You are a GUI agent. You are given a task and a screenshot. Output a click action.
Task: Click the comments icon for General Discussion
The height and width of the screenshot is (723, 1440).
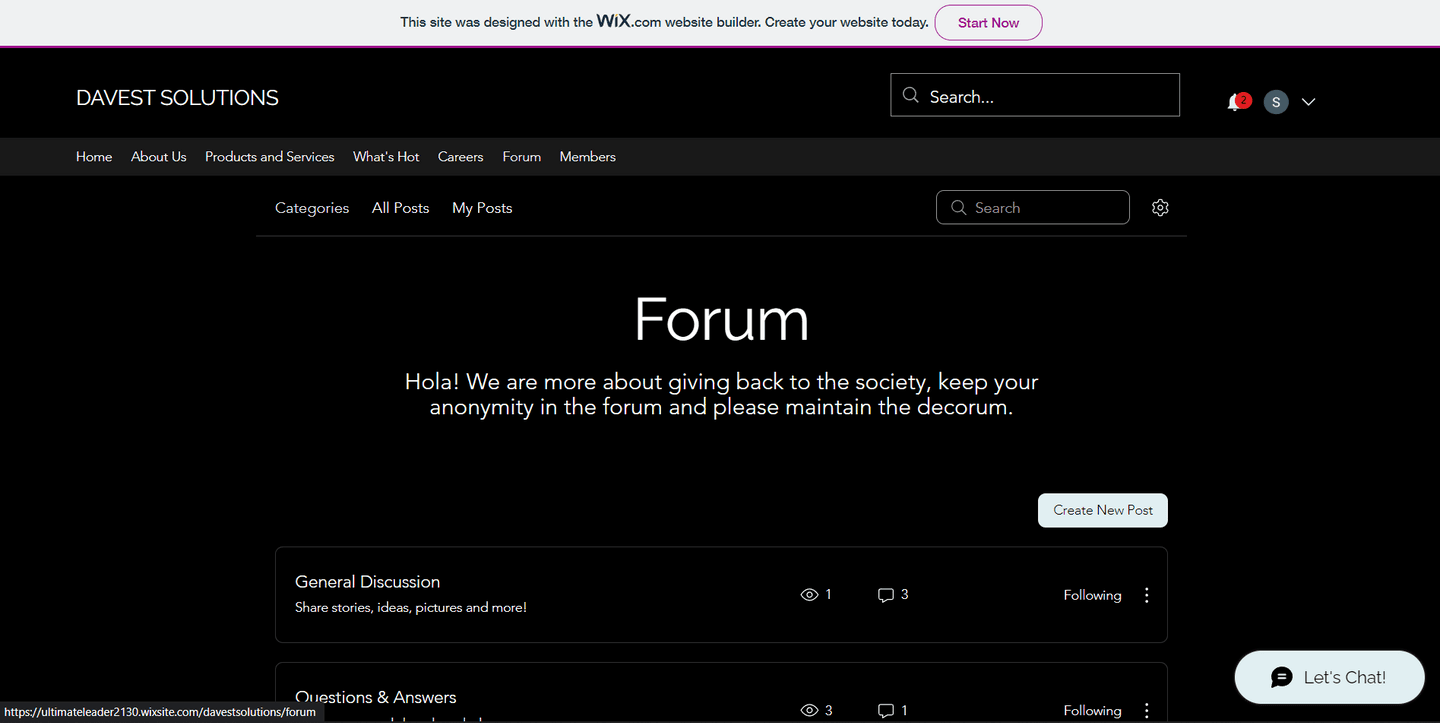(885, 595)
